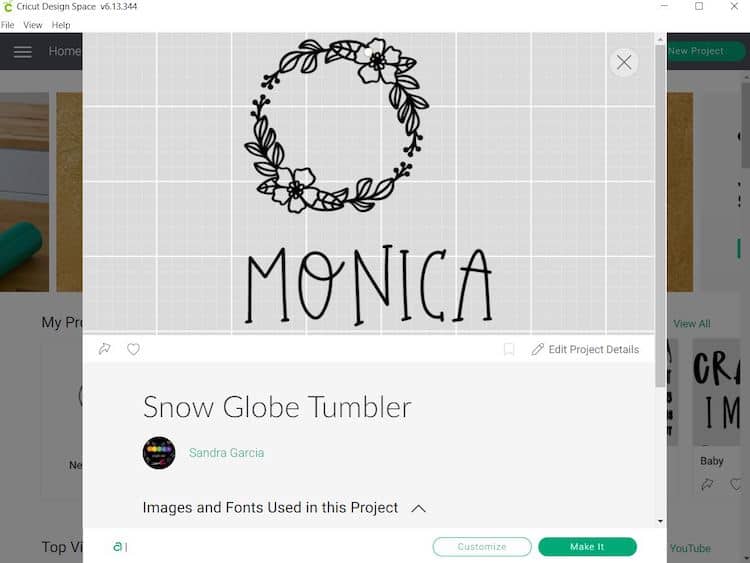Open the File menu

point(7,25)
